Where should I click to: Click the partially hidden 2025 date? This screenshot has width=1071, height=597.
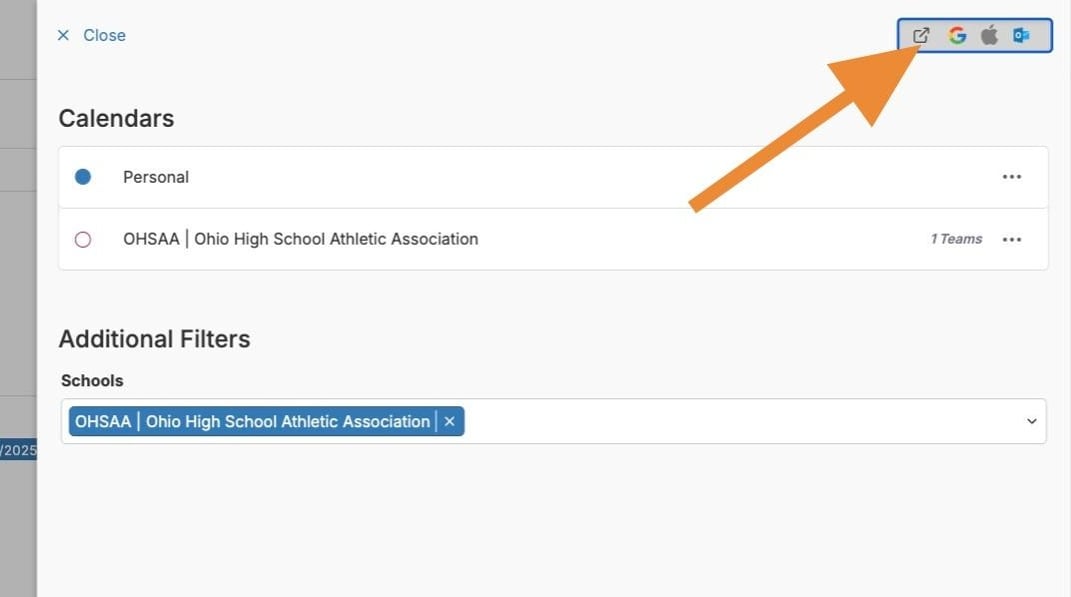coord(18,450)
